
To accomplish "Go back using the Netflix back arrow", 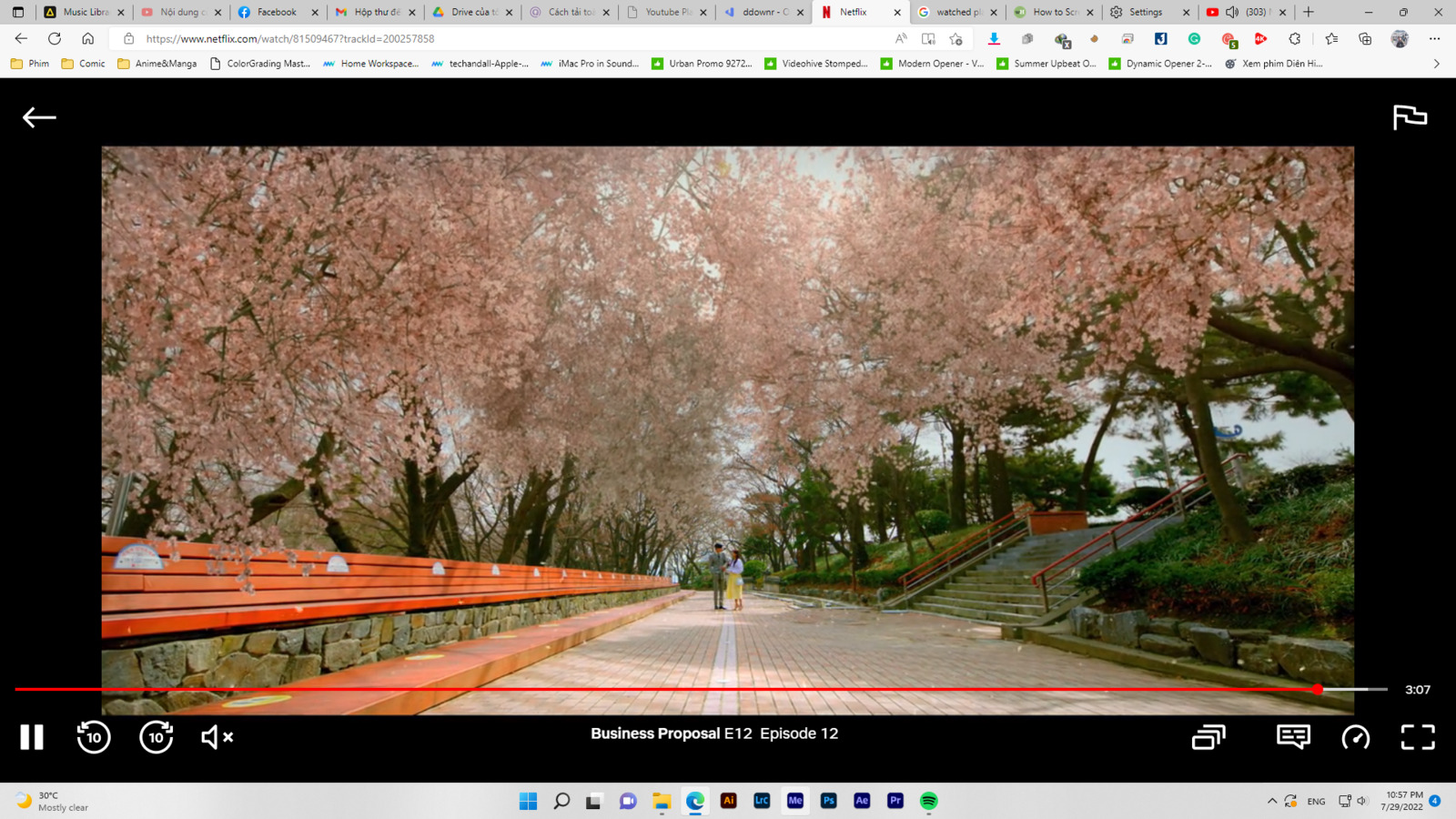I will 39,117.
